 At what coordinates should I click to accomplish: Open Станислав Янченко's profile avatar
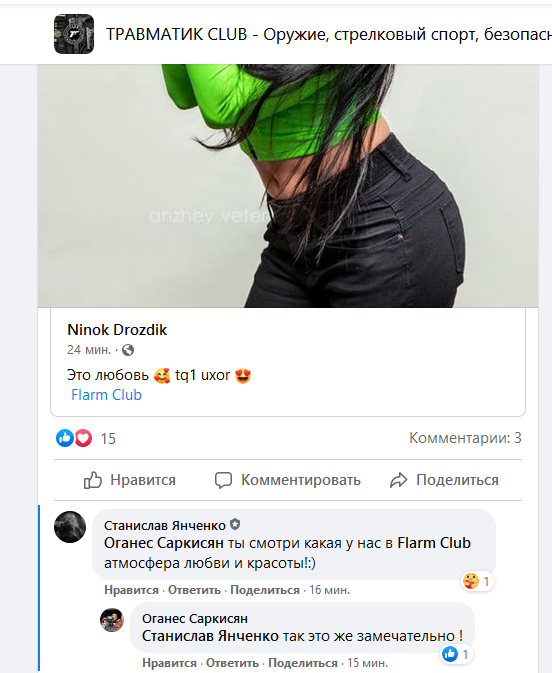(70, 527)
